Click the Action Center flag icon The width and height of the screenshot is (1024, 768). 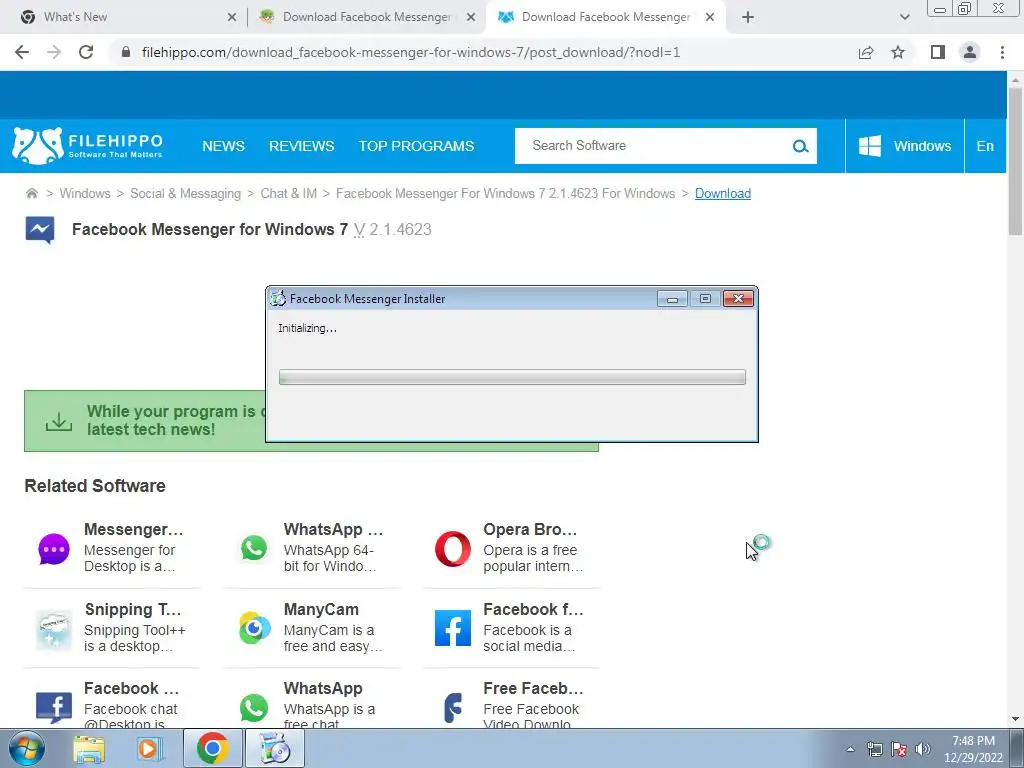899,749
